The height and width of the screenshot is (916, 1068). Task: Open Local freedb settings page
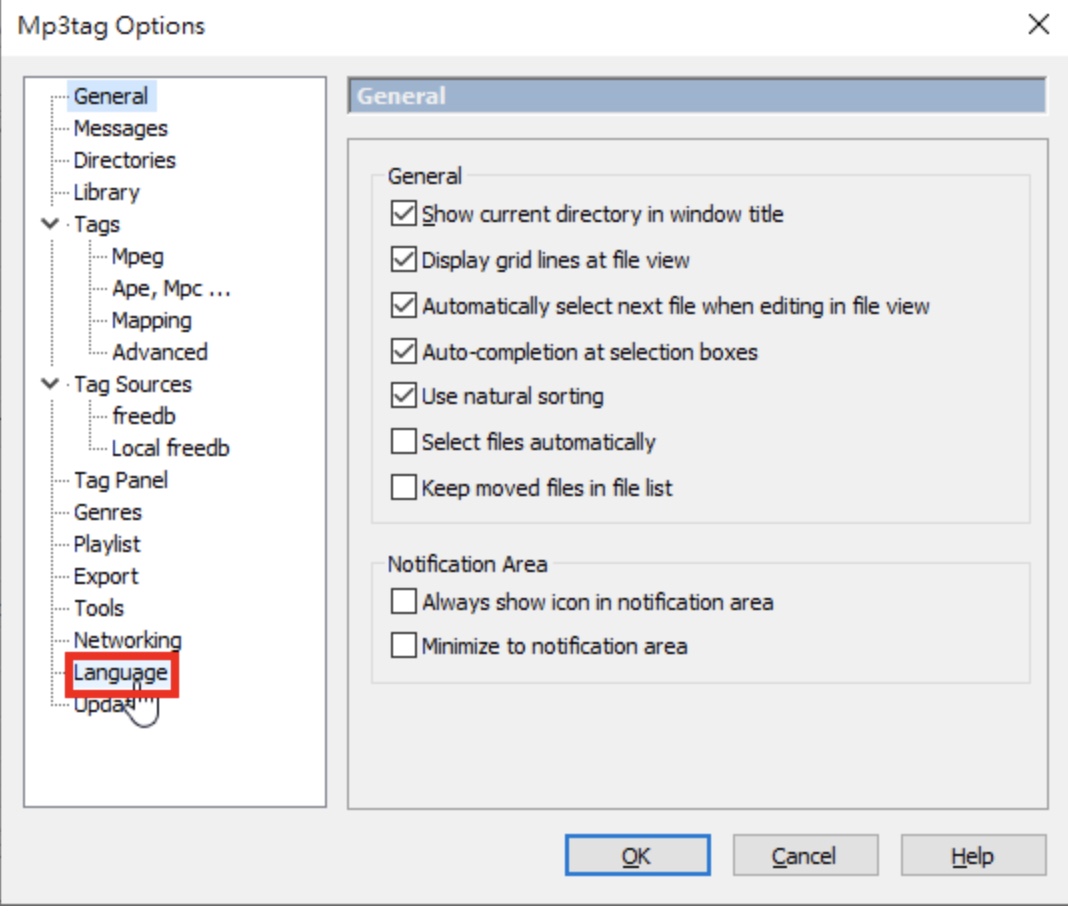170,448
